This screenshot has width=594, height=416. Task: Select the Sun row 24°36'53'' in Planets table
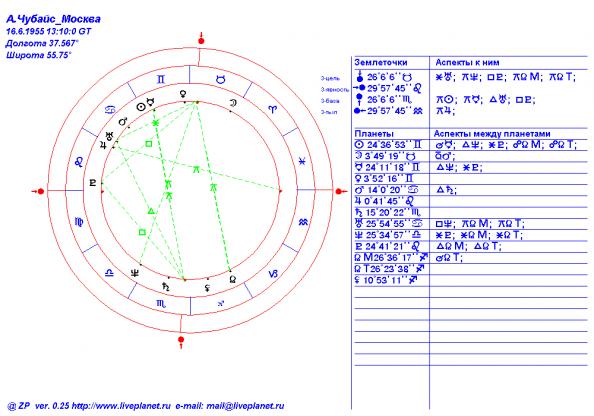point(471,145)
